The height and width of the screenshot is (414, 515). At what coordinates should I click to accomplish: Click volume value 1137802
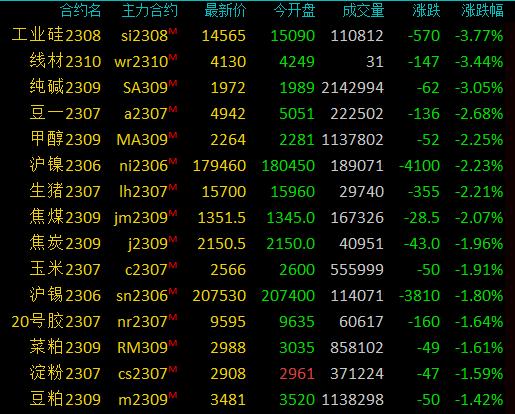[353, 140]
